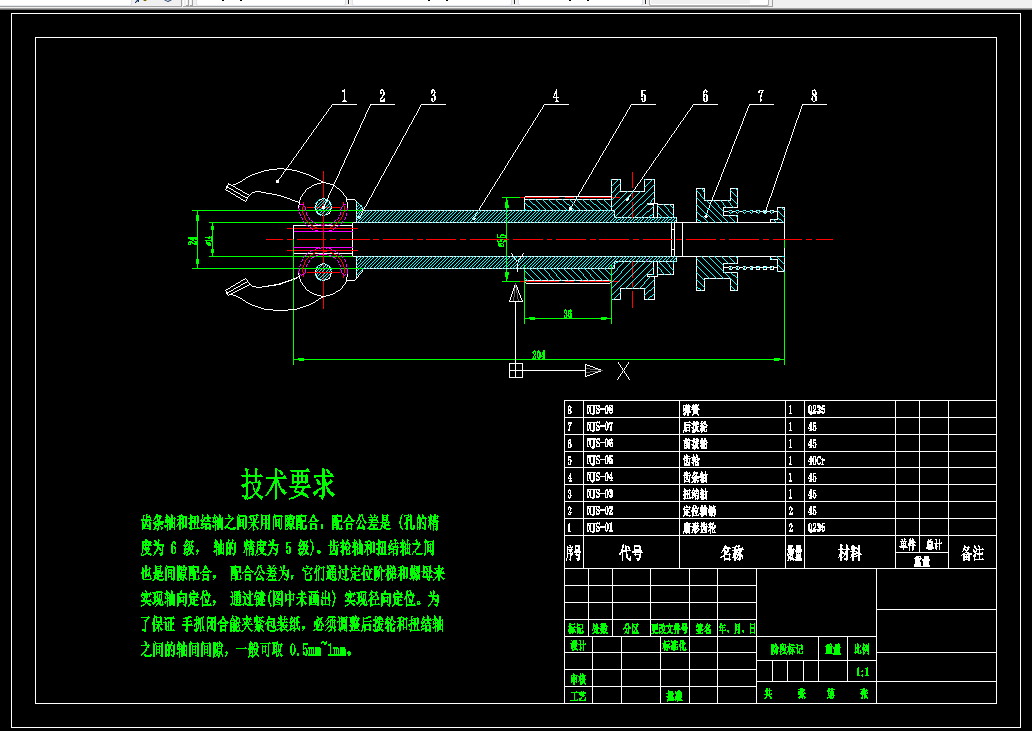Select the 阶段标记 title block cell
The height and width of the screenshot is (731, 1032).
click(x=787, y=649)
